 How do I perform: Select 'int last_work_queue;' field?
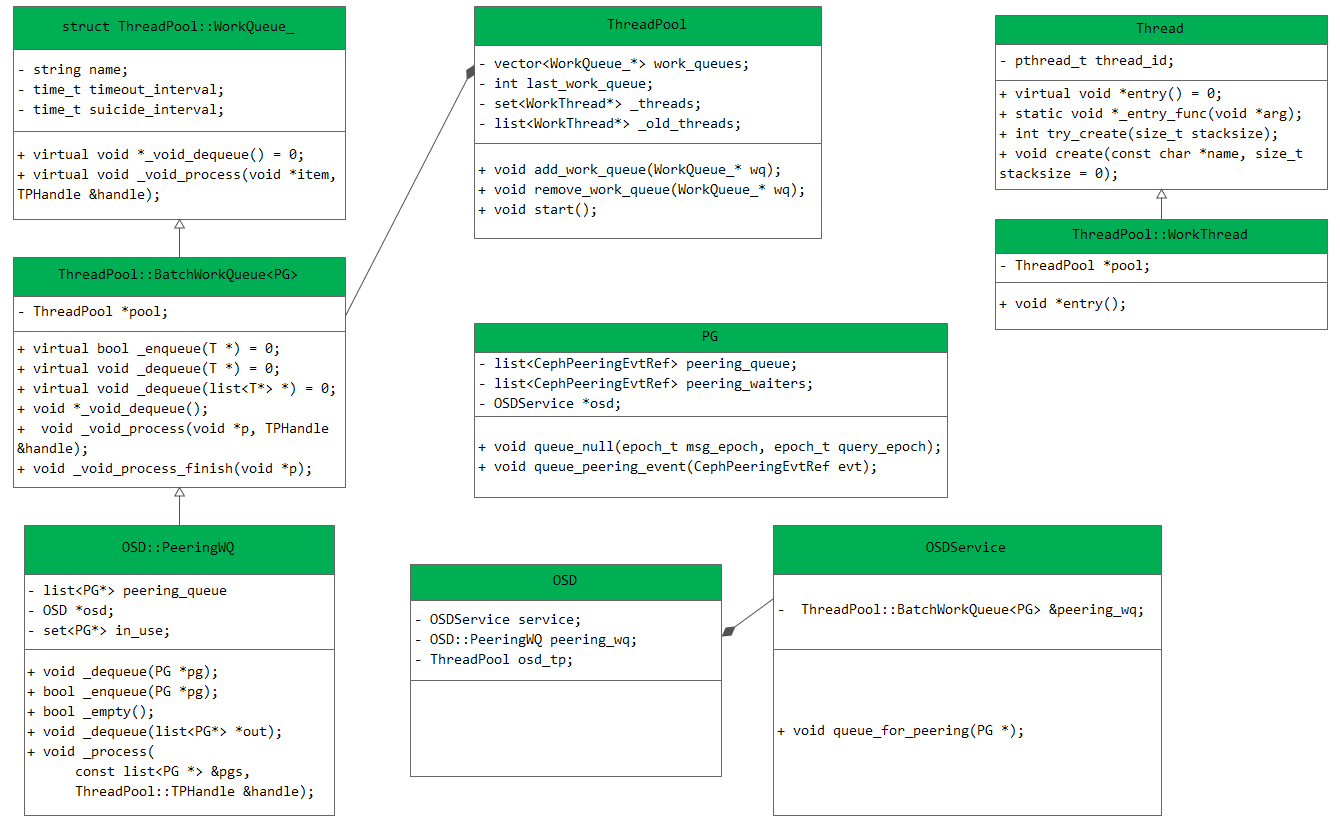[566, 83]
